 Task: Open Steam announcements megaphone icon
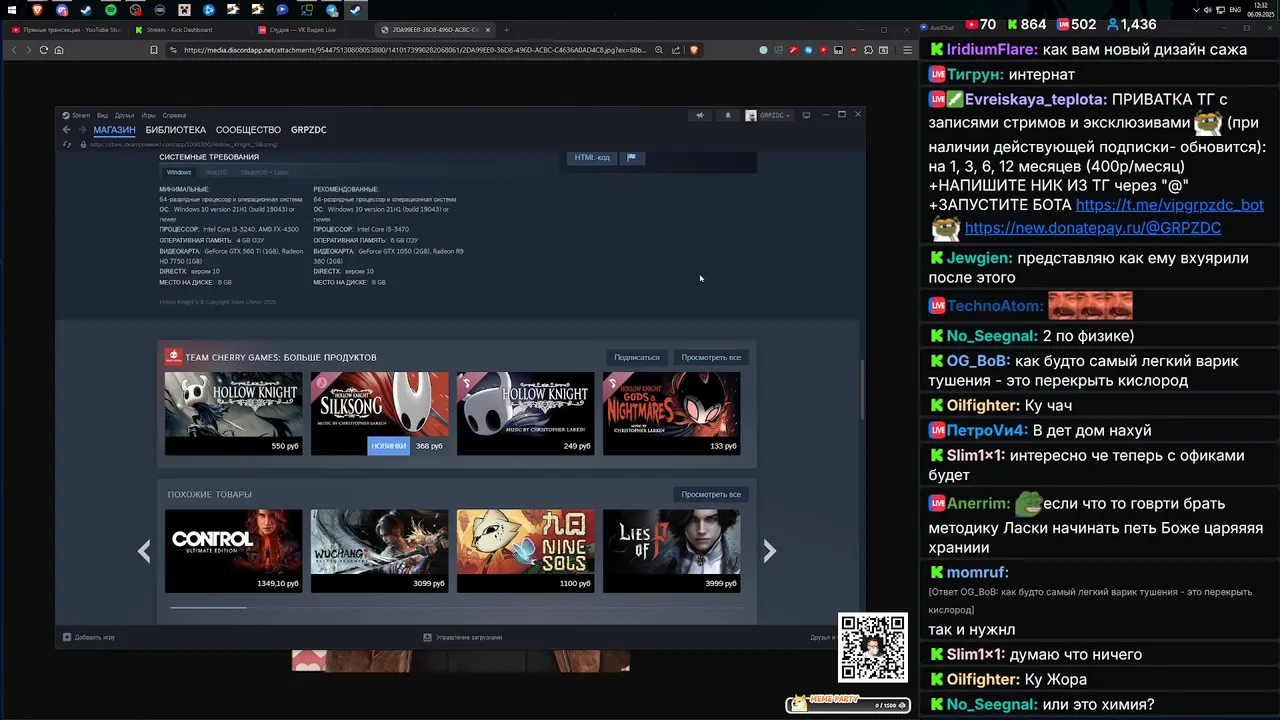click(700, 115)
